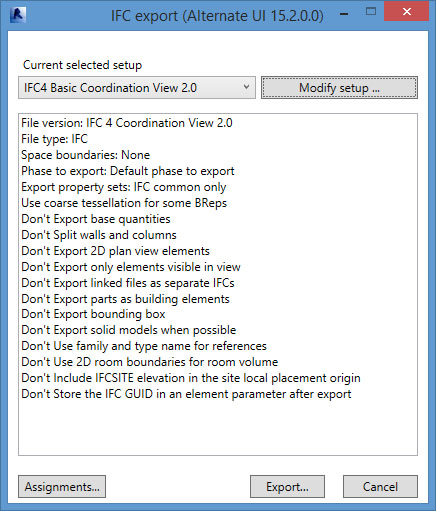The height and width of the screenshot is (511, 436).
Task: Select Don't Export bounding box line
Action: click(x=93, y=314)
